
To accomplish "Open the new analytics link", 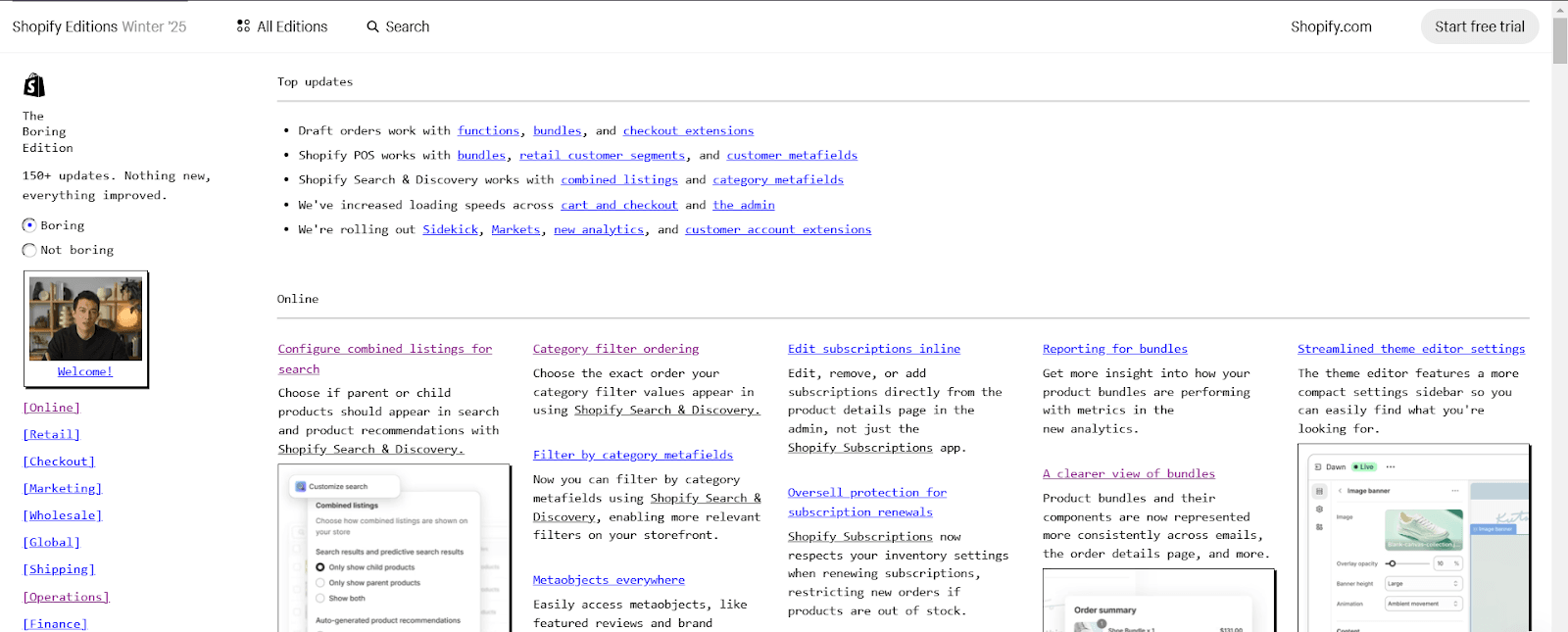I will click(599, 229).
